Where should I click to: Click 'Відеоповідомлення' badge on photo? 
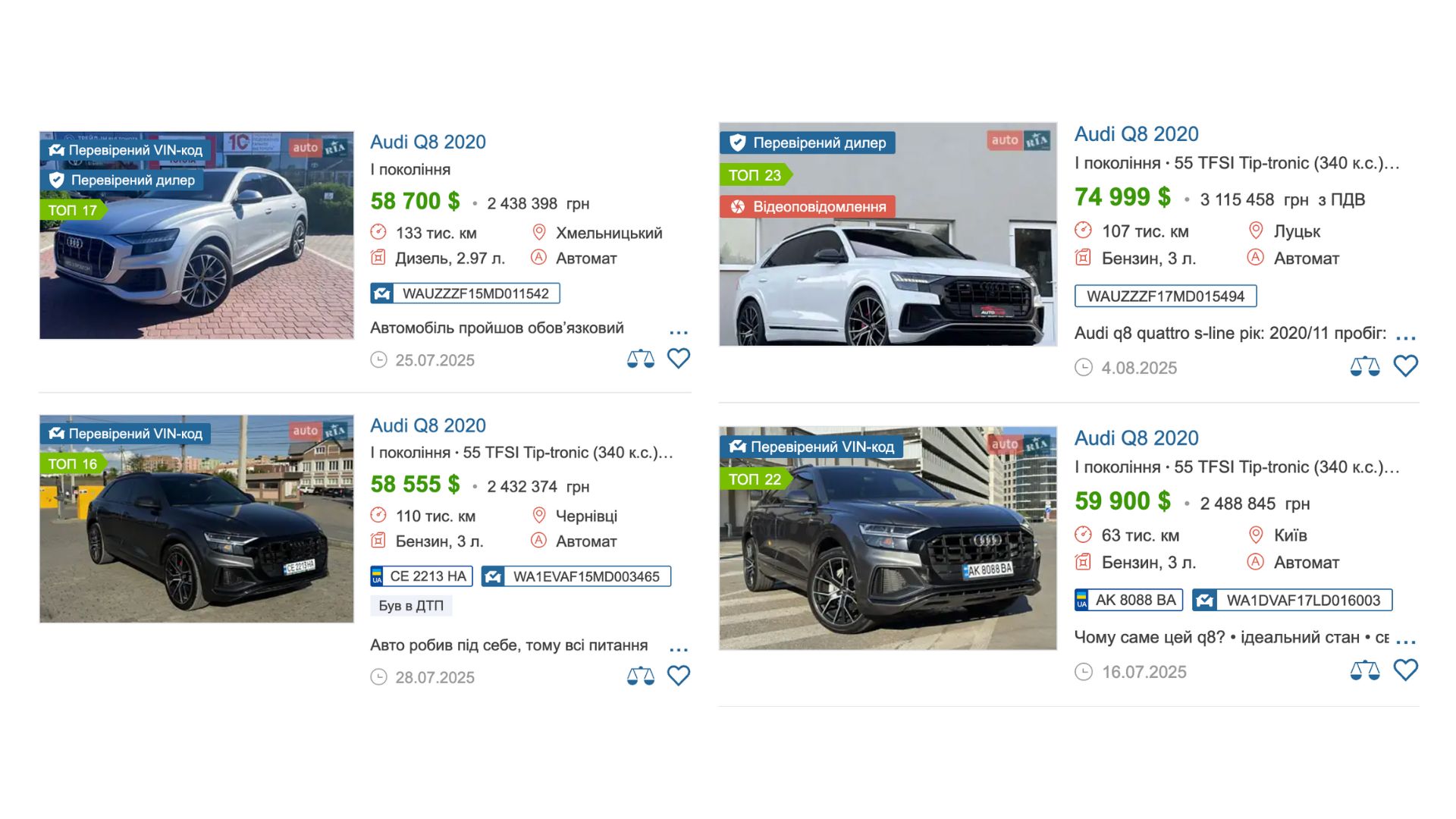[808, 206]
